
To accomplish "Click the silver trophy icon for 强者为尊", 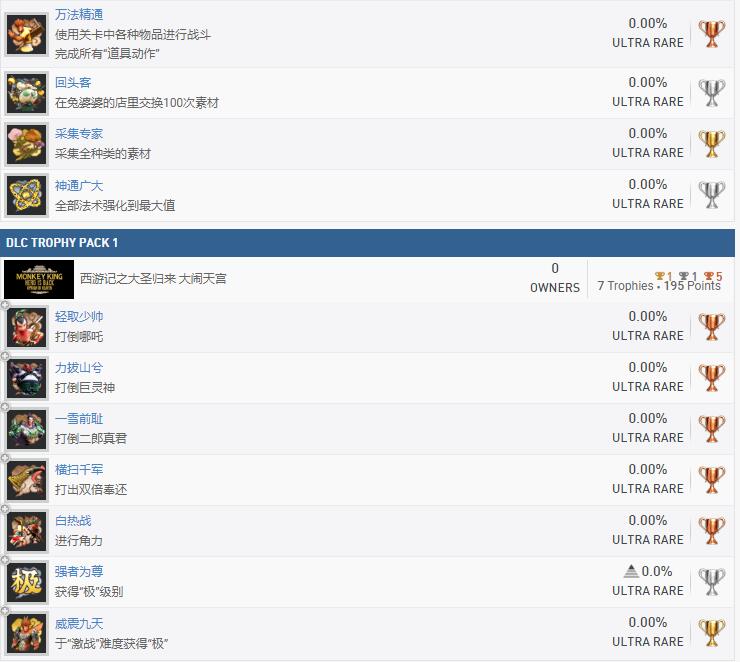I will click(711, 581).
